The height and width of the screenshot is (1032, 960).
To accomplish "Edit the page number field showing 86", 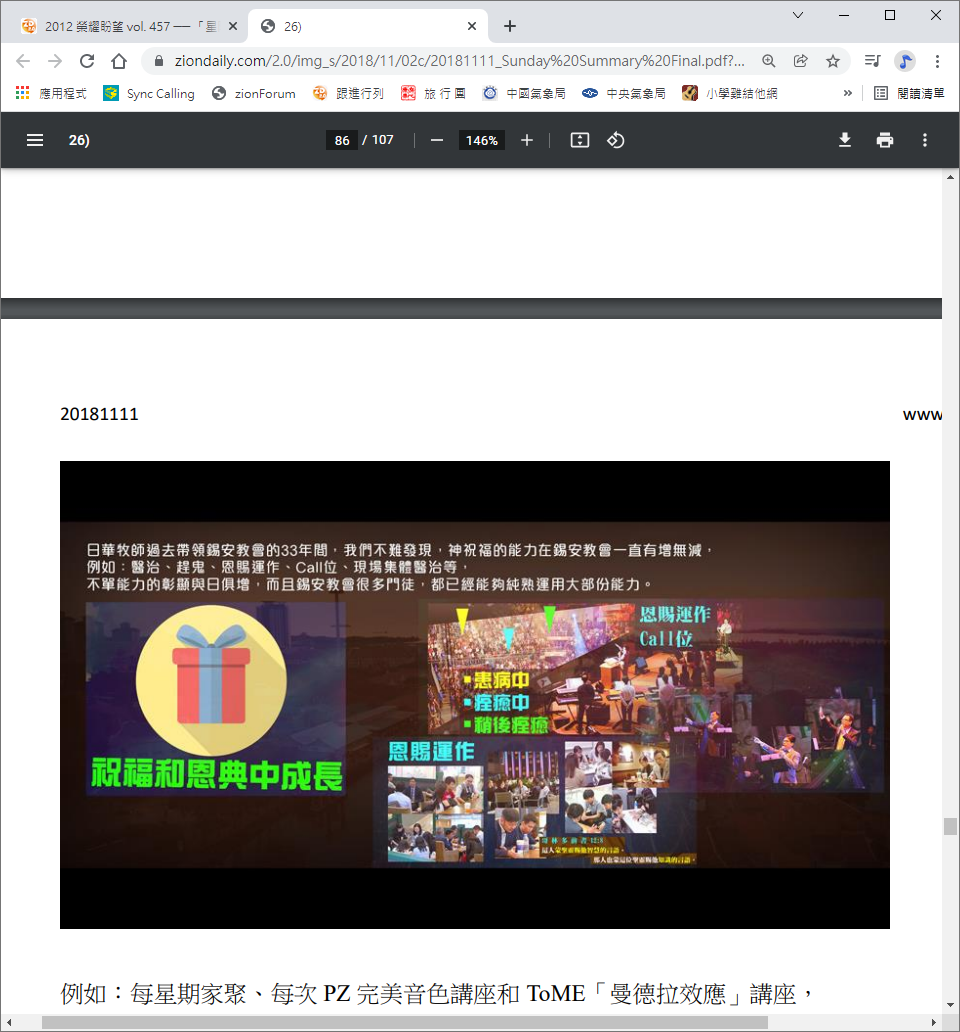I will 341,140.
